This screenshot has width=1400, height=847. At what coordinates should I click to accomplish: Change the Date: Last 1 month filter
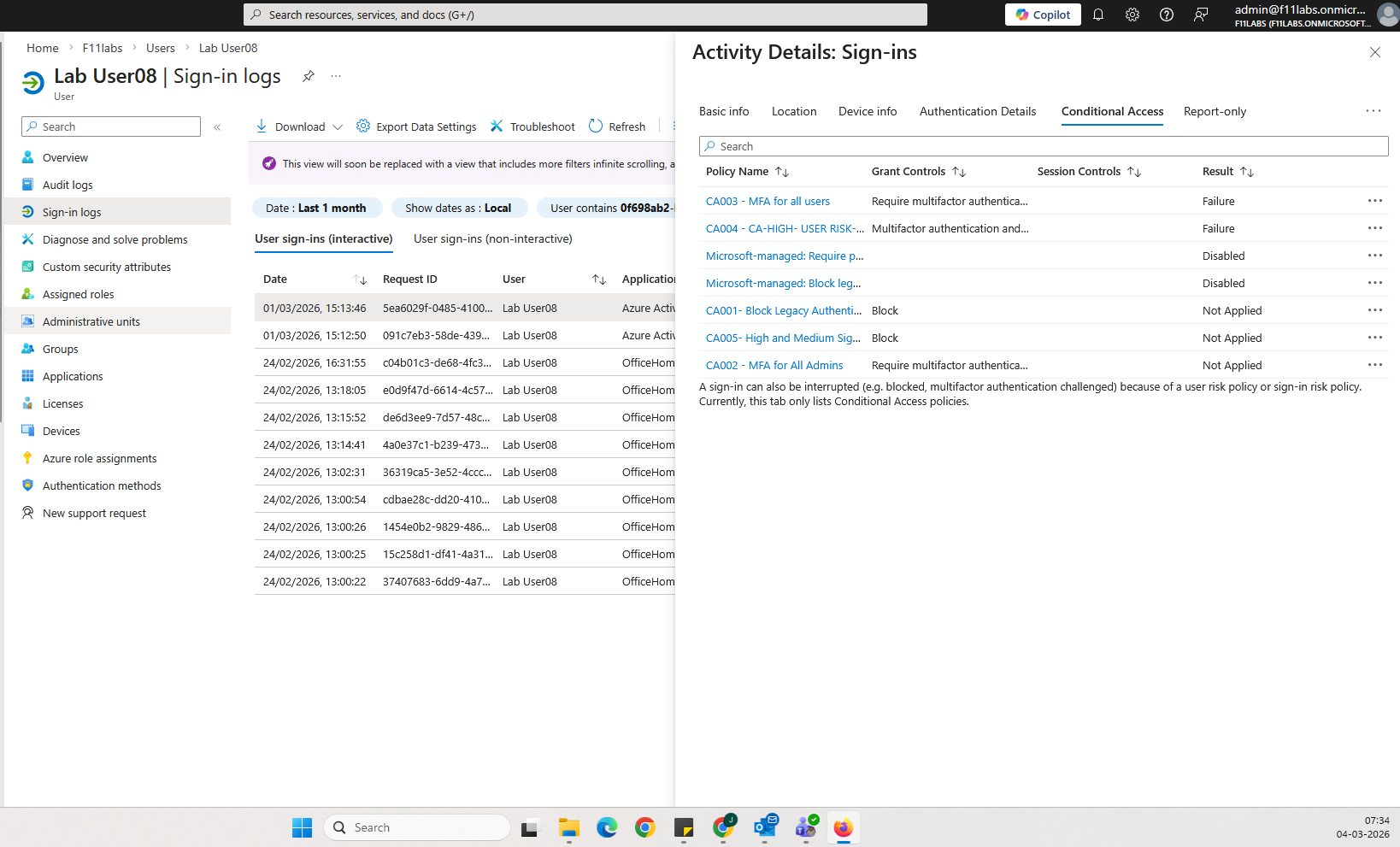pos(315,208)
